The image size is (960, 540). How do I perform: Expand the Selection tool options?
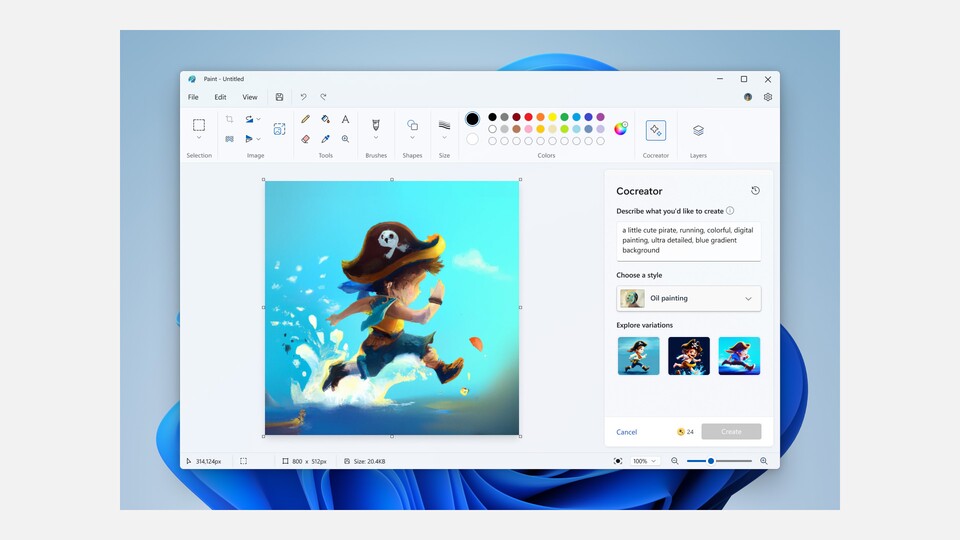(199, 138)
